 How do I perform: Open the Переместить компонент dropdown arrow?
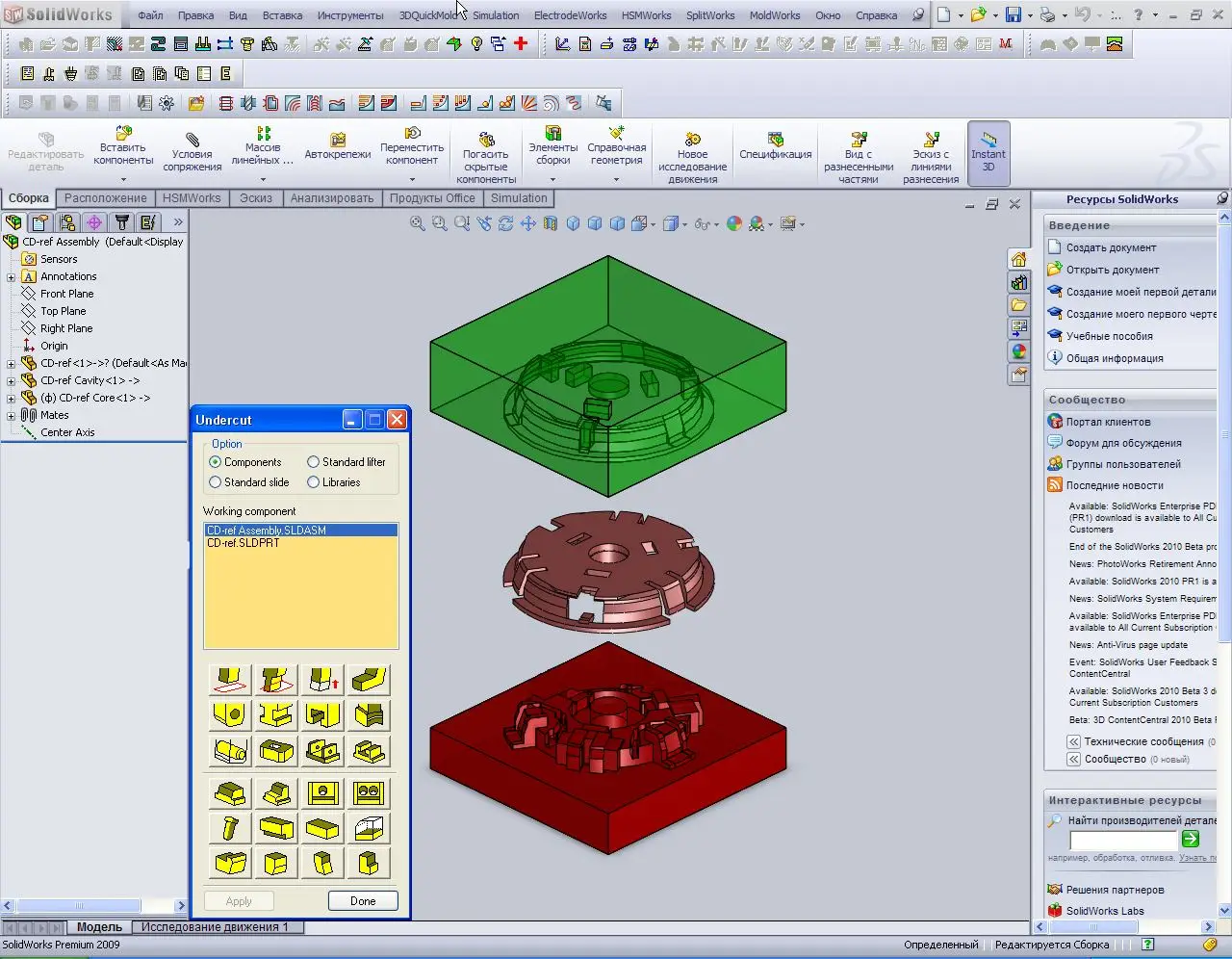pos(412,179)
